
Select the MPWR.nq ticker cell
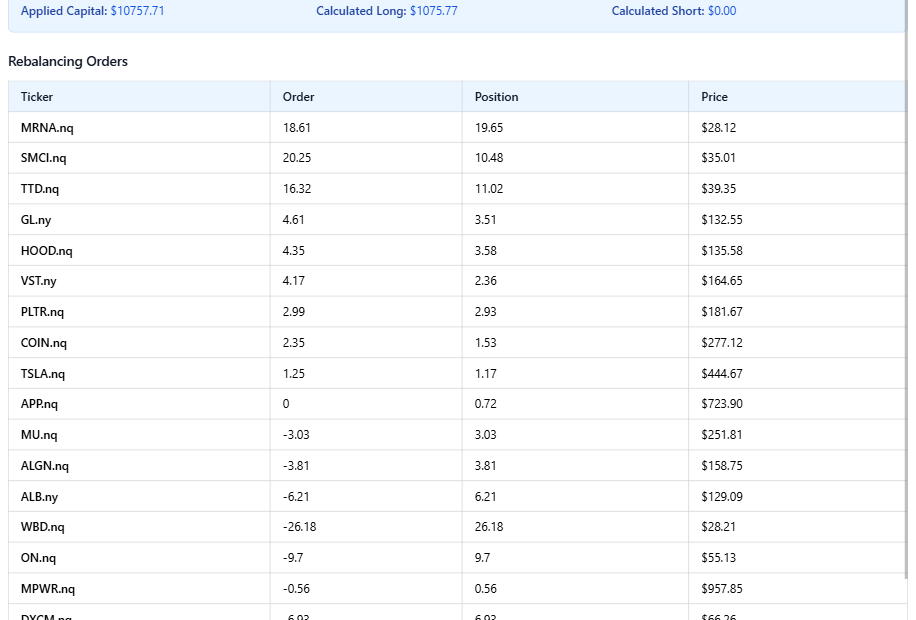coord(48,589)
